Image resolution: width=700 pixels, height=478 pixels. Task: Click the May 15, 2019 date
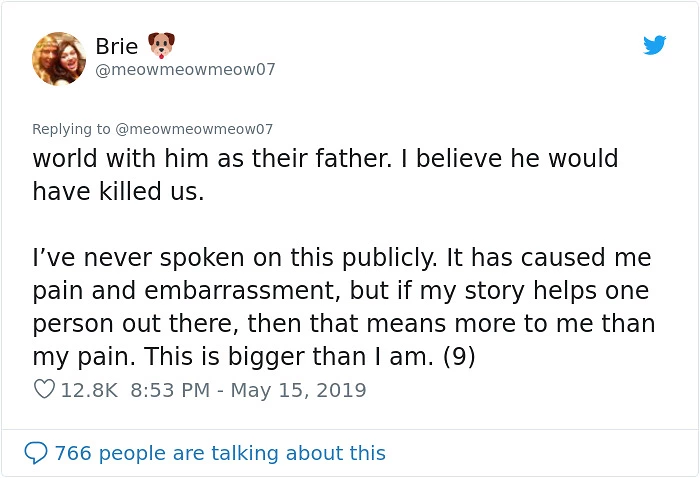[298, 390]
